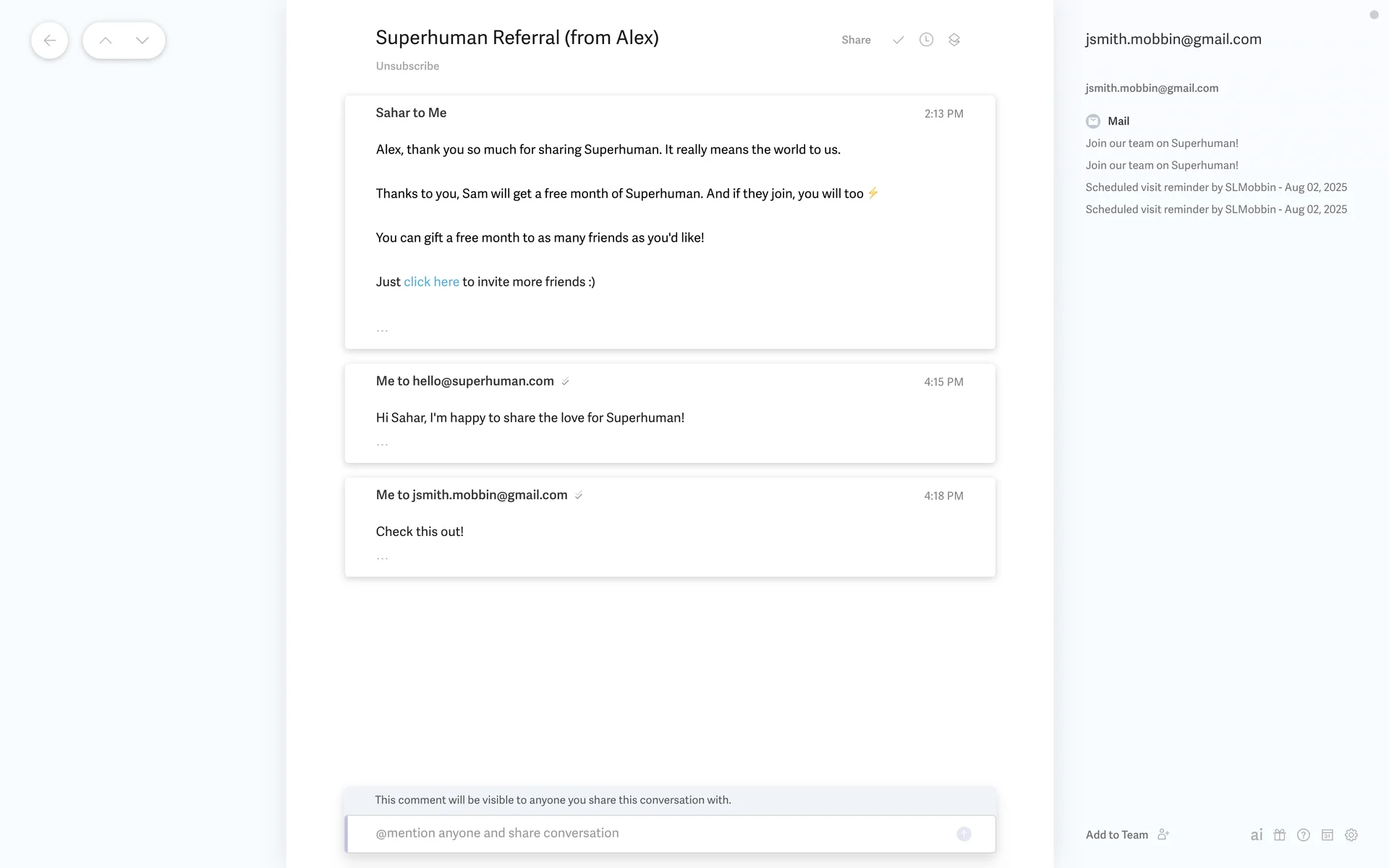The image size is (1389, 868).
Task: Open the remind me clock icon
Action: pos(926,40)
